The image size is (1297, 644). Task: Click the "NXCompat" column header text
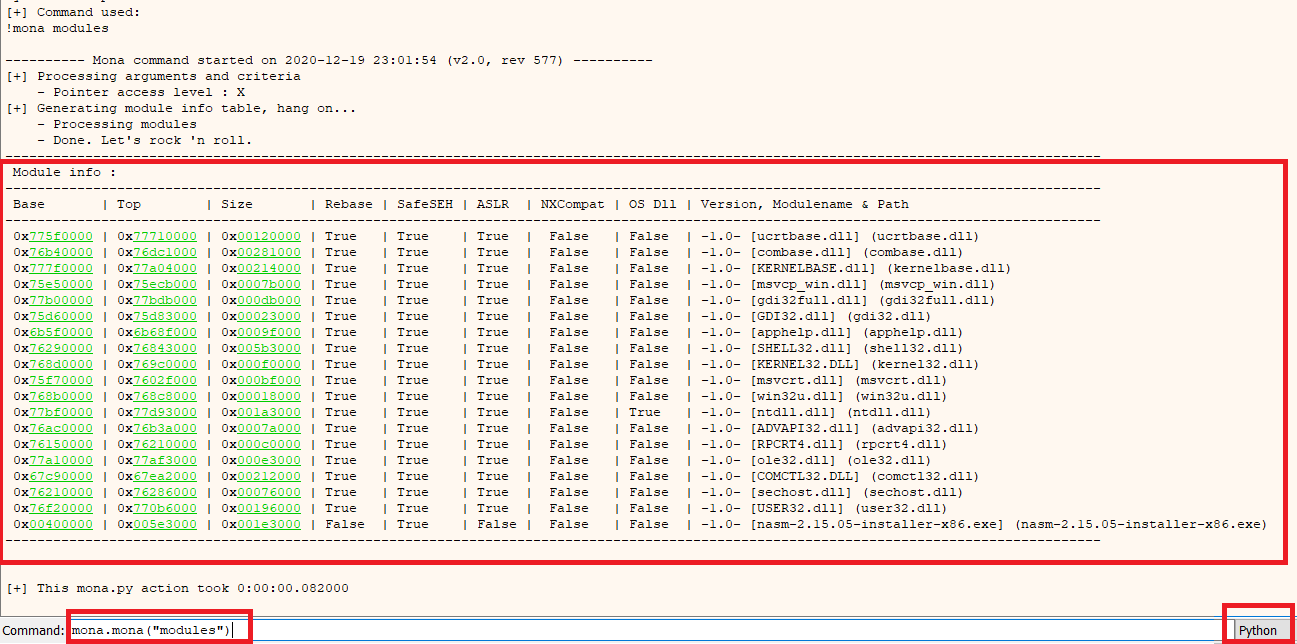coord(573,204)
